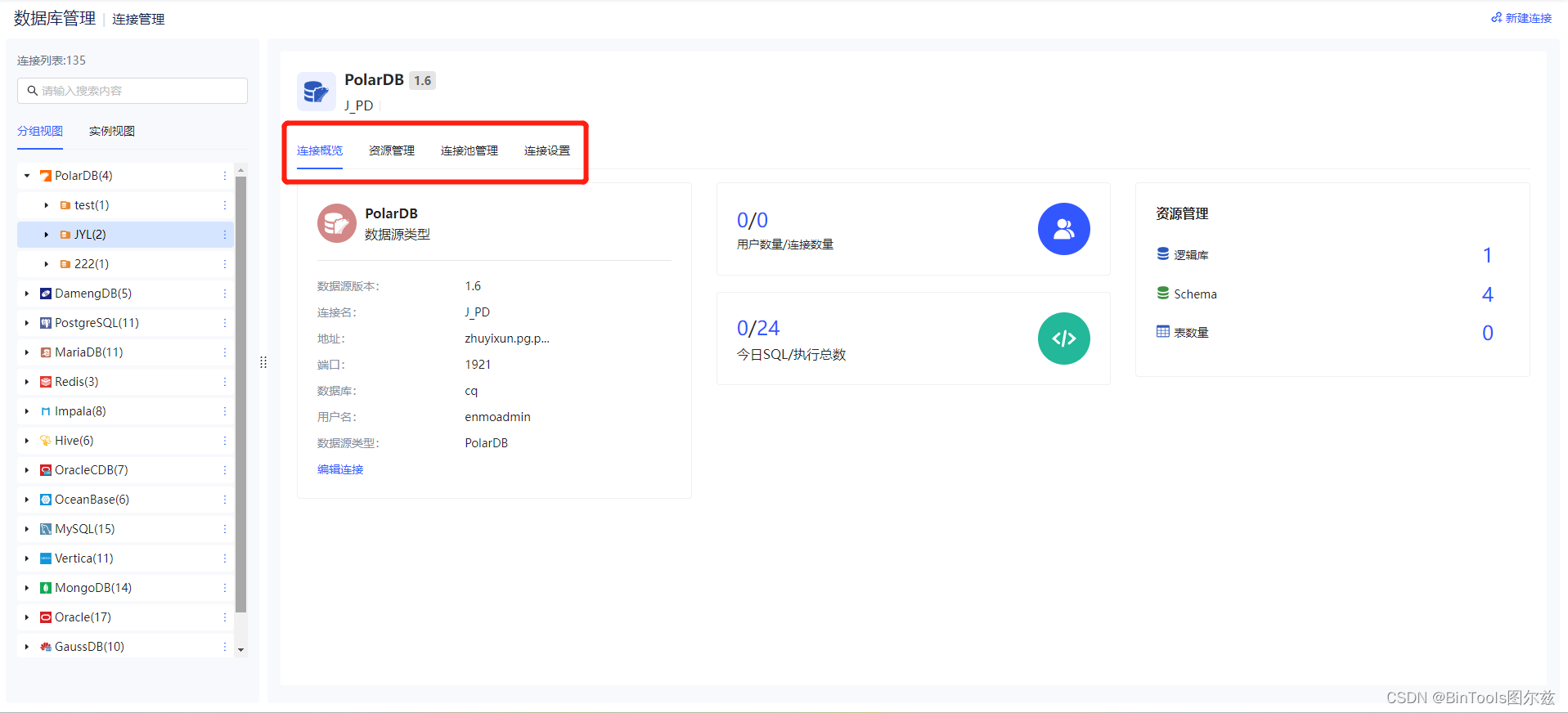Image resolution: width=1568 pixels, height=713 pixels.
Task: Click the sidebar resize handle dots
Action: 263,362
